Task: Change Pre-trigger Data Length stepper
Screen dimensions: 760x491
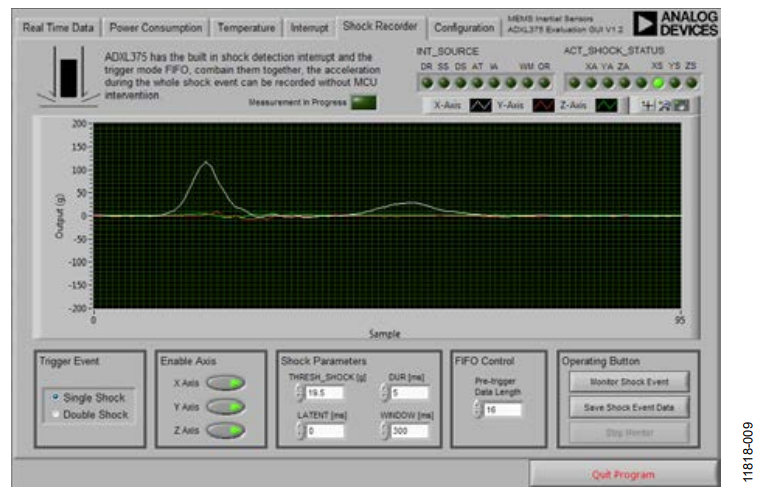Action: (x=478, y=410)
